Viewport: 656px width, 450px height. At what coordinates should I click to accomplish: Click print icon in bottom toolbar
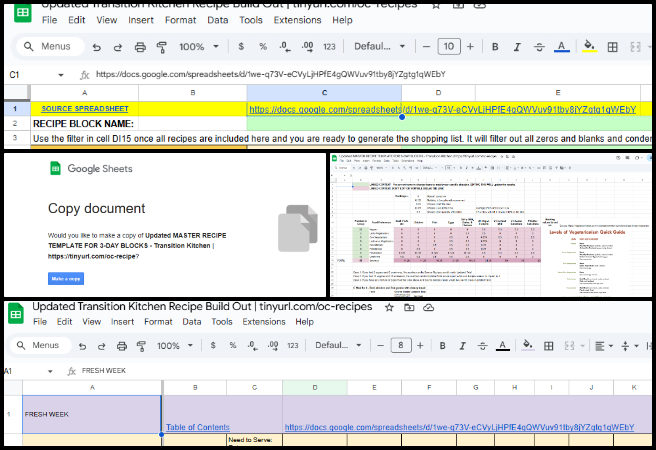click(x=122, y=346)
